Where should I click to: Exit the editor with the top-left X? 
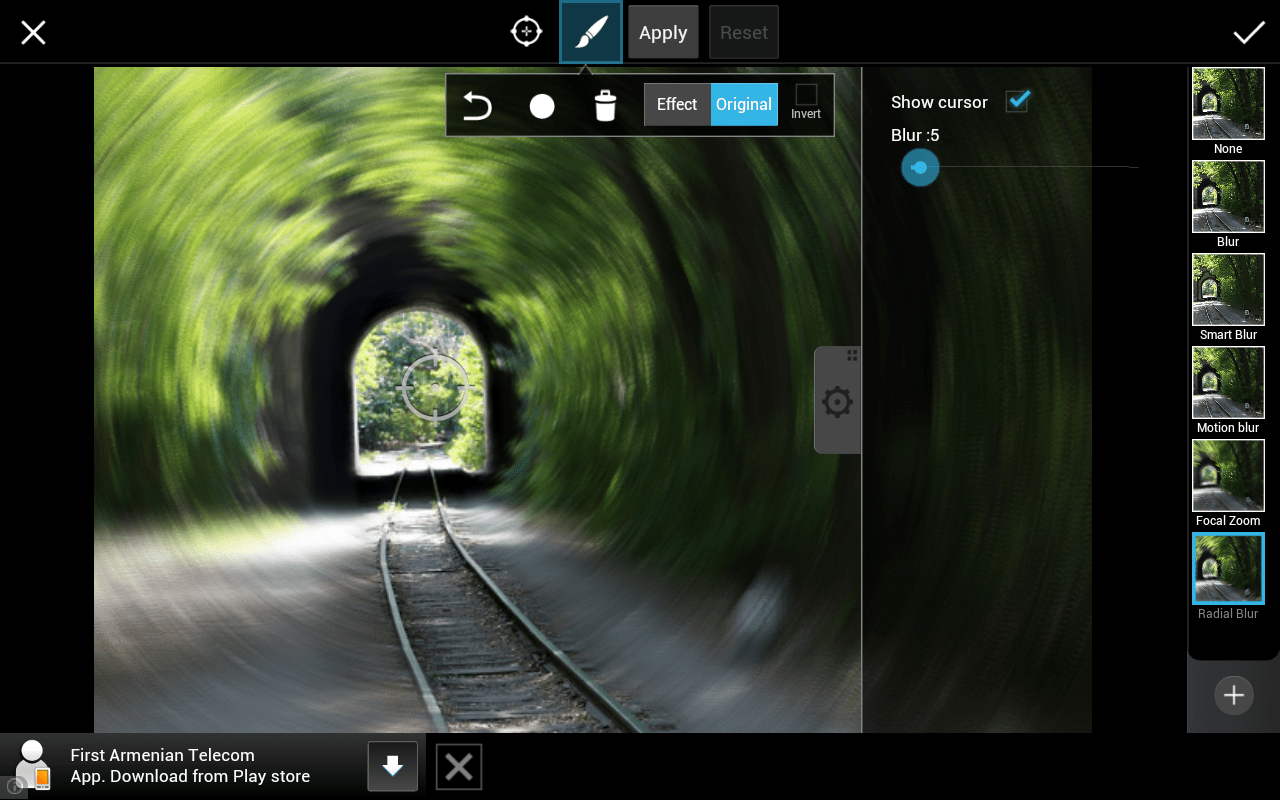pos(33,31)
